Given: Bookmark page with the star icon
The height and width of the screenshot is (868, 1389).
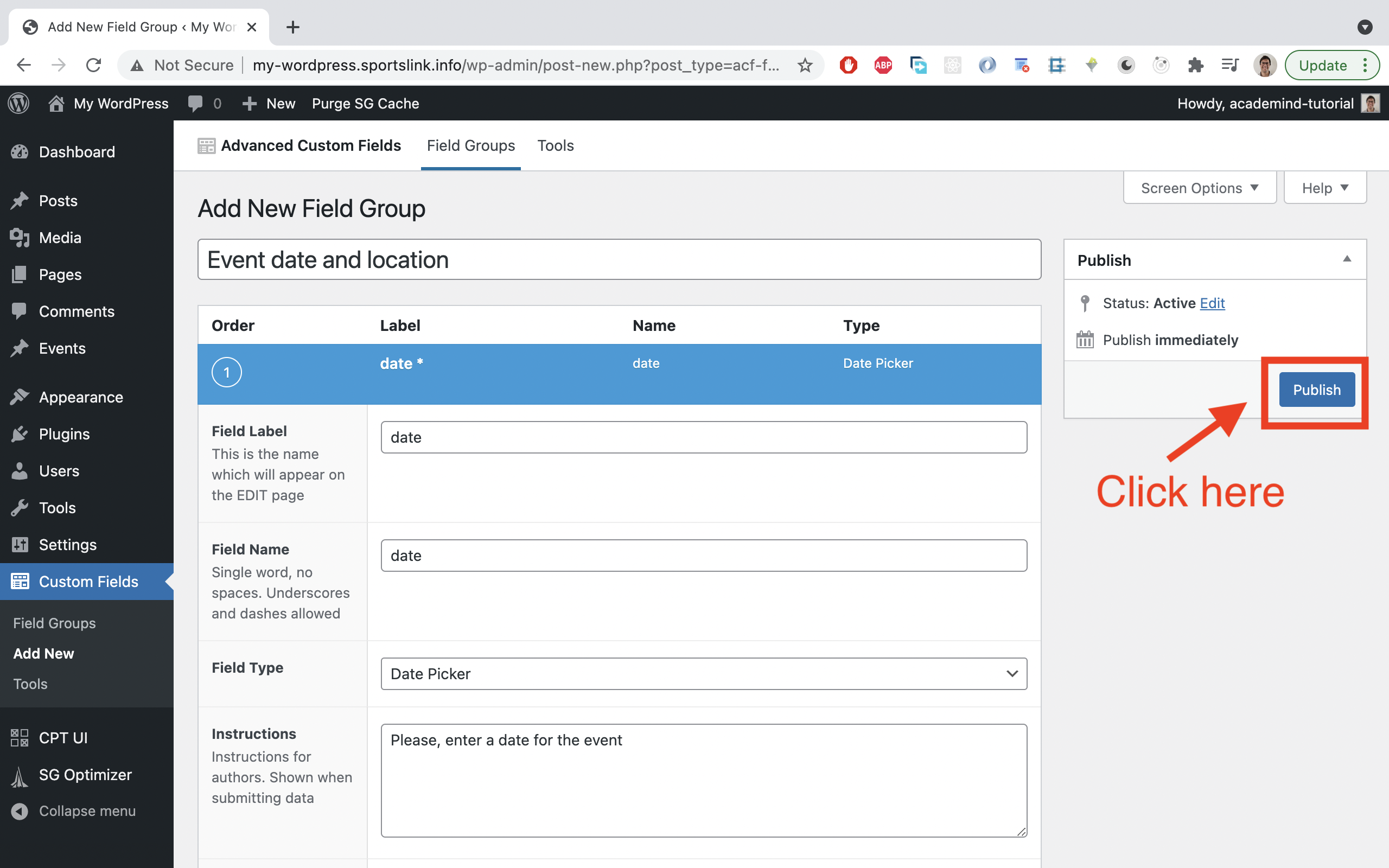Looking at the screenshot, I should pyautogui.click(x=805, y=65).
